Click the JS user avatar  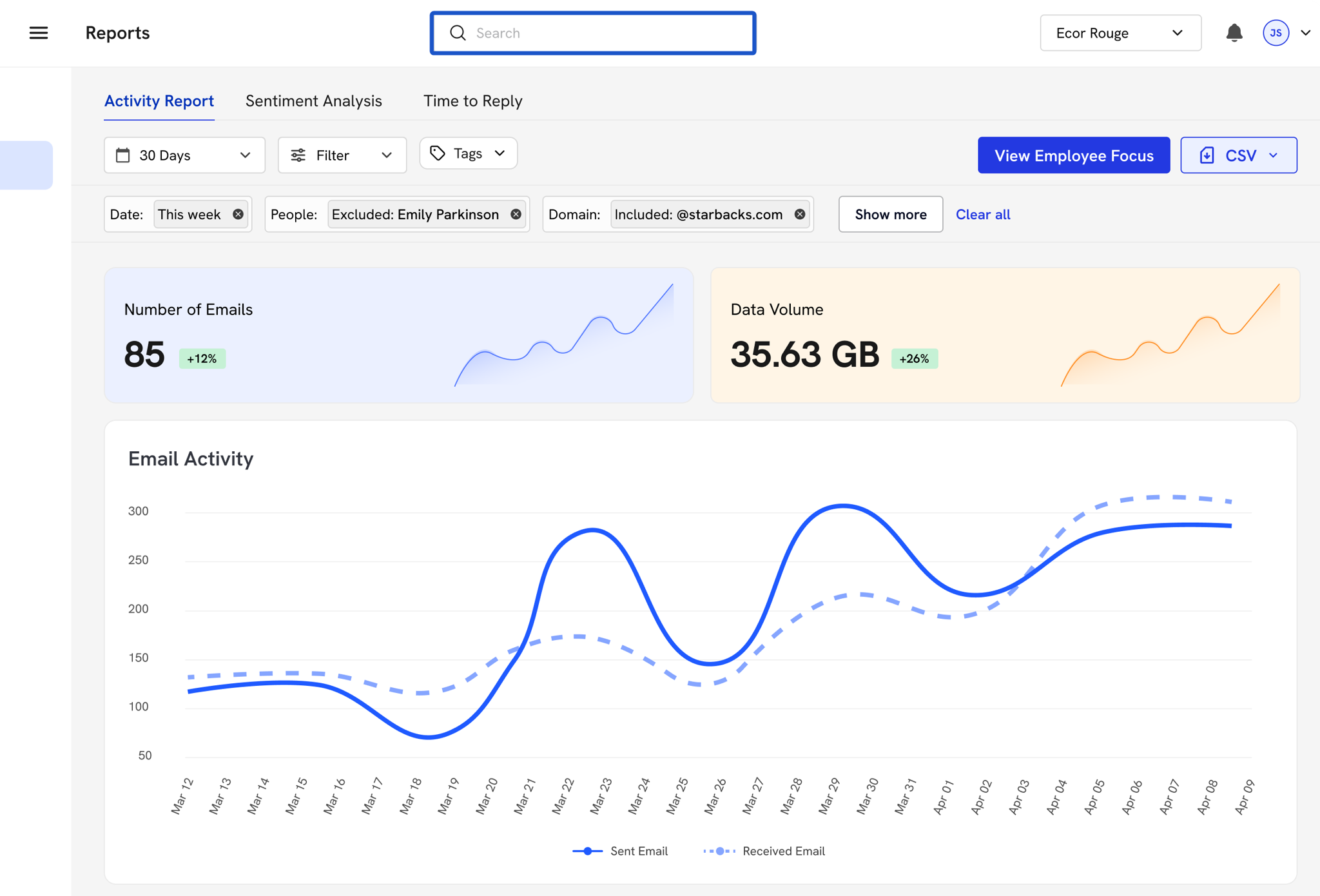(1276, 33)
